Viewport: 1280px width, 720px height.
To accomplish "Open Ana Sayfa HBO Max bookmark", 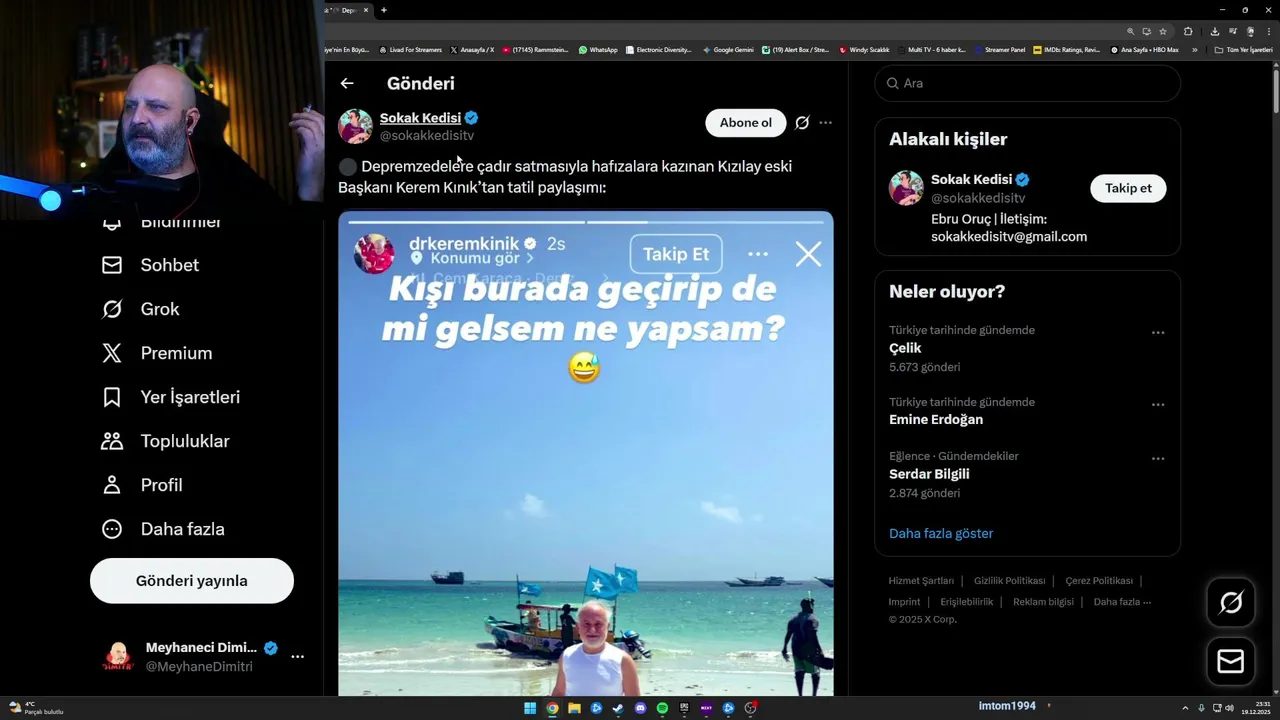I will [1144, 49].
